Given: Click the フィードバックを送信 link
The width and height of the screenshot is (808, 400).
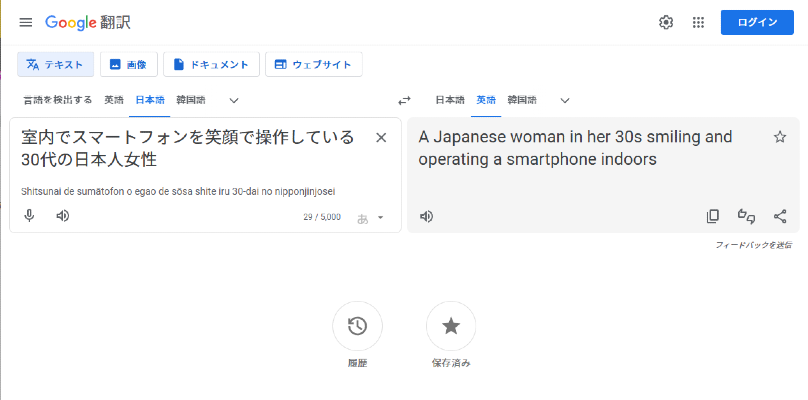Looking at the screenshot, I should click(754, 245).
